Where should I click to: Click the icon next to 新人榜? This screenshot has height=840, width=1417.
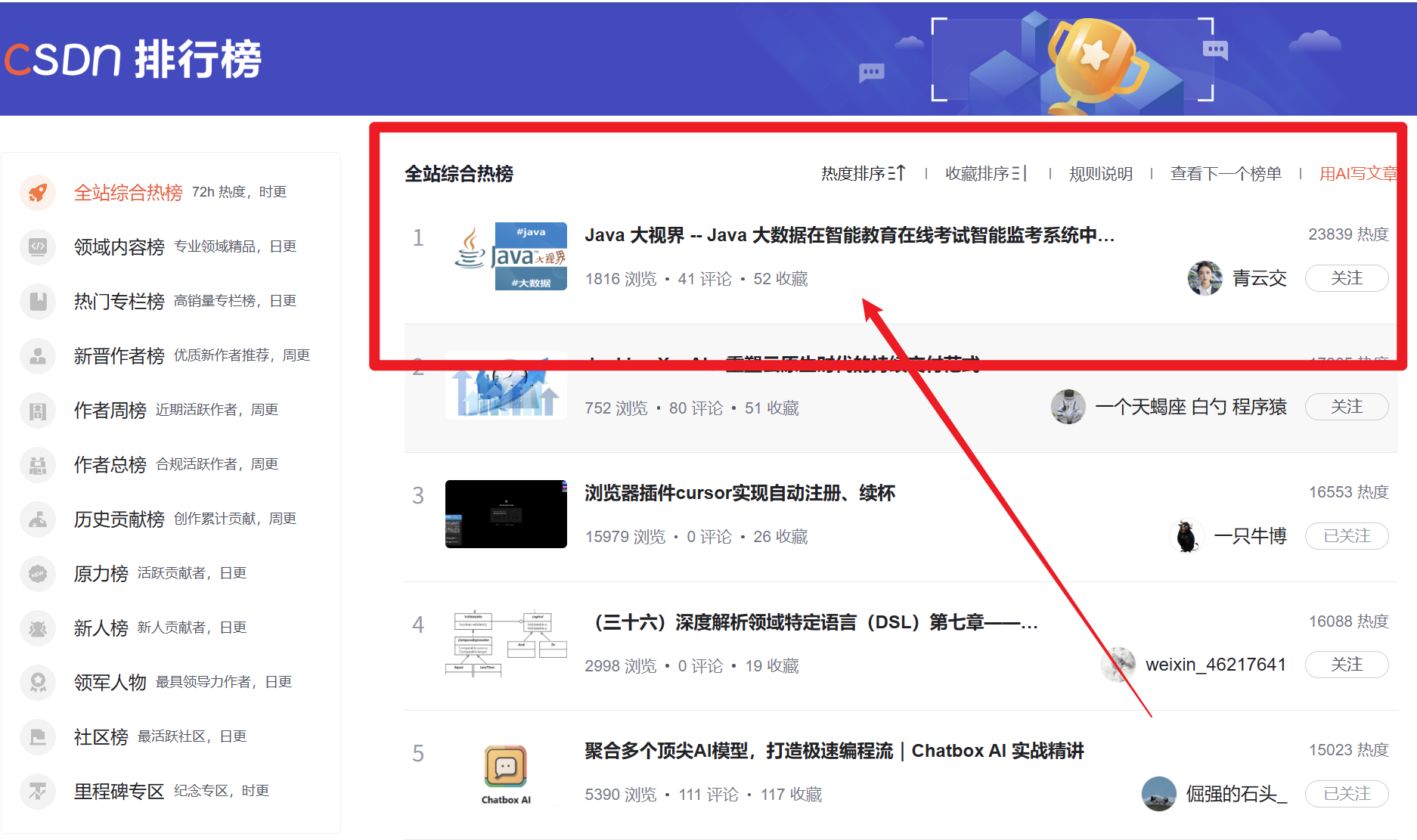point(38,628)
